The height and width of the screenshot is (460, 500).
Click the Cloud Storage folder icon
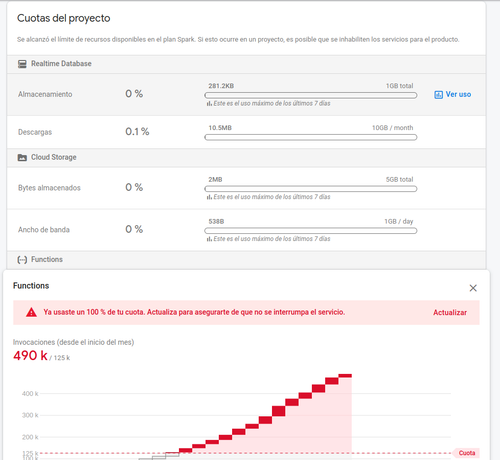[x=22, y=157]
